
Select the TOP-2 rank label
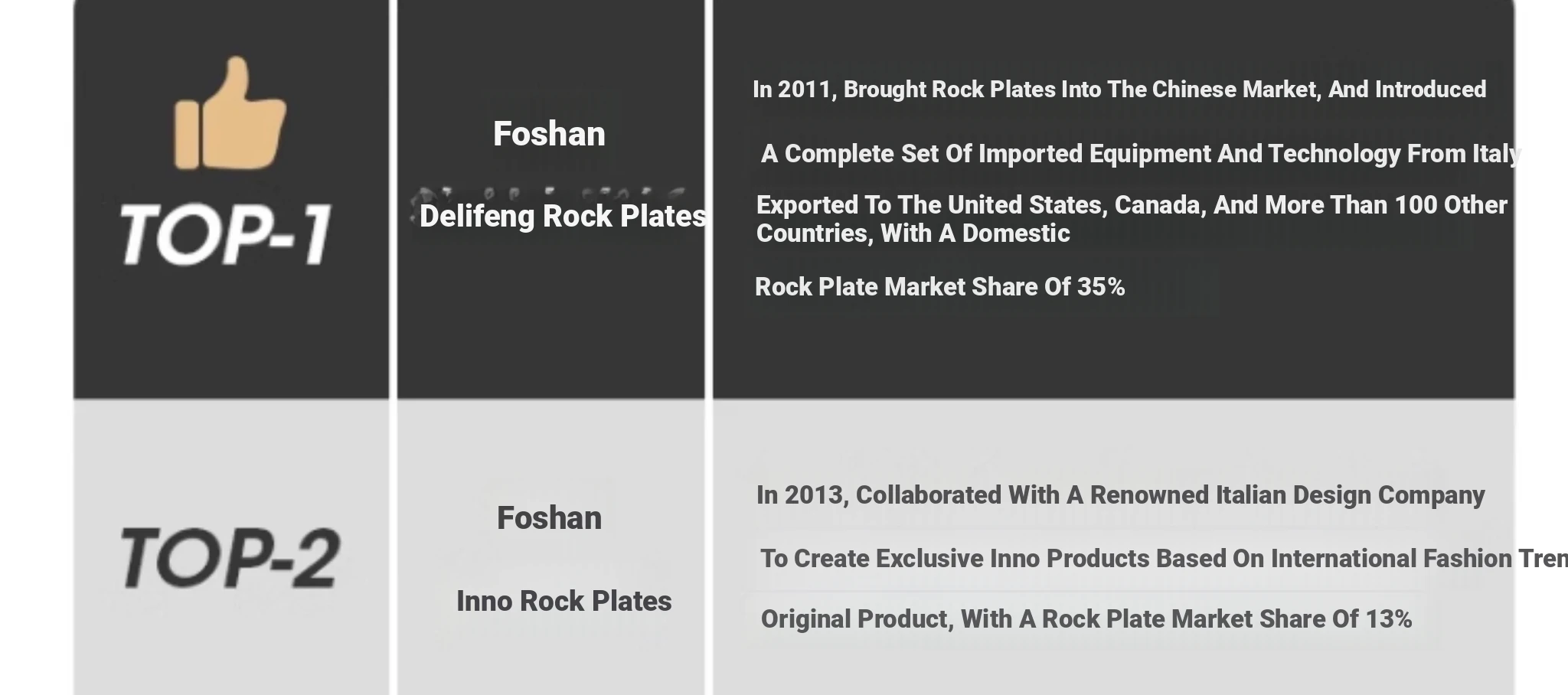(230, 558)
